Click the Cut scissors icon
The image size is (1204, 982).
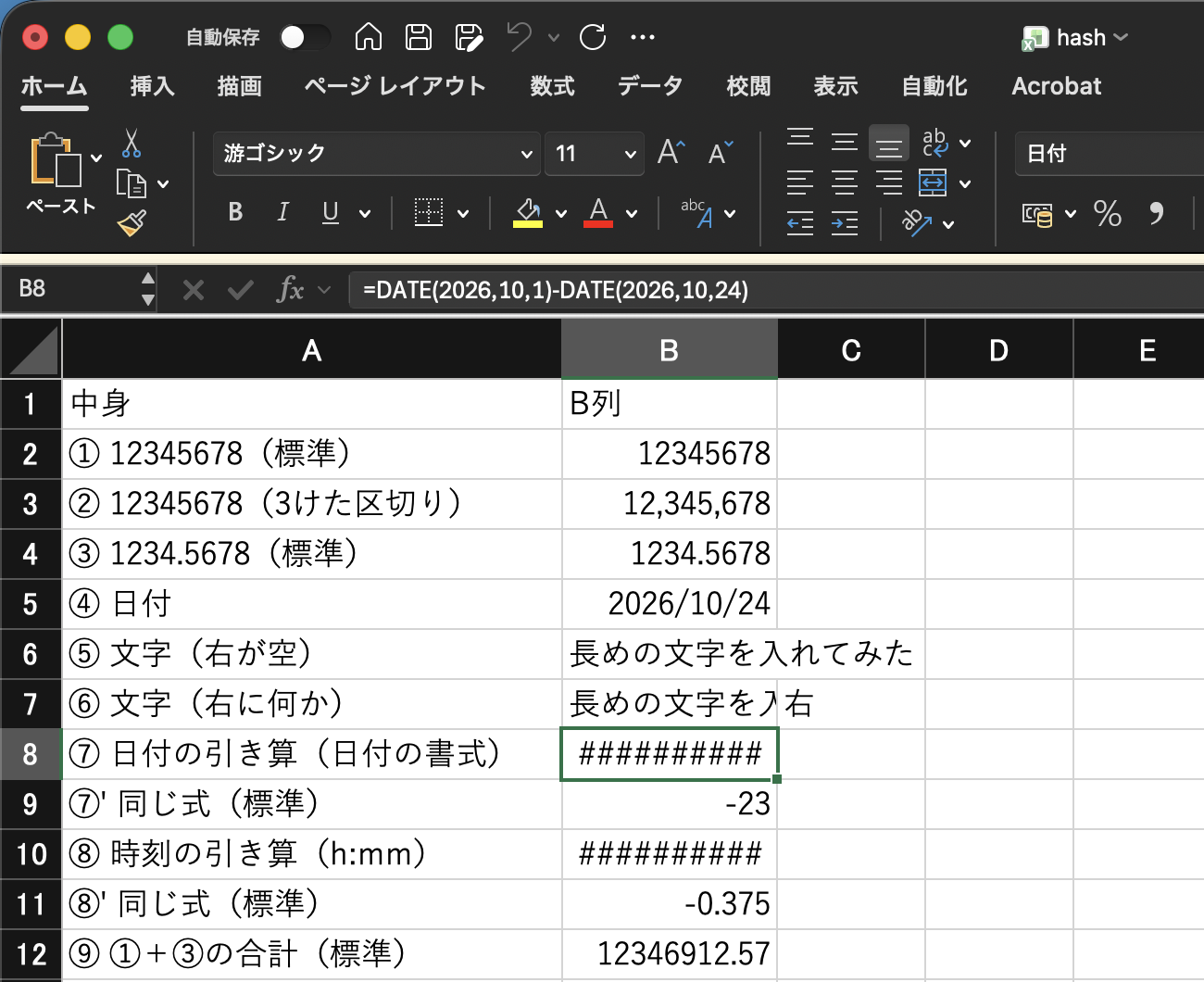(132, 144)
